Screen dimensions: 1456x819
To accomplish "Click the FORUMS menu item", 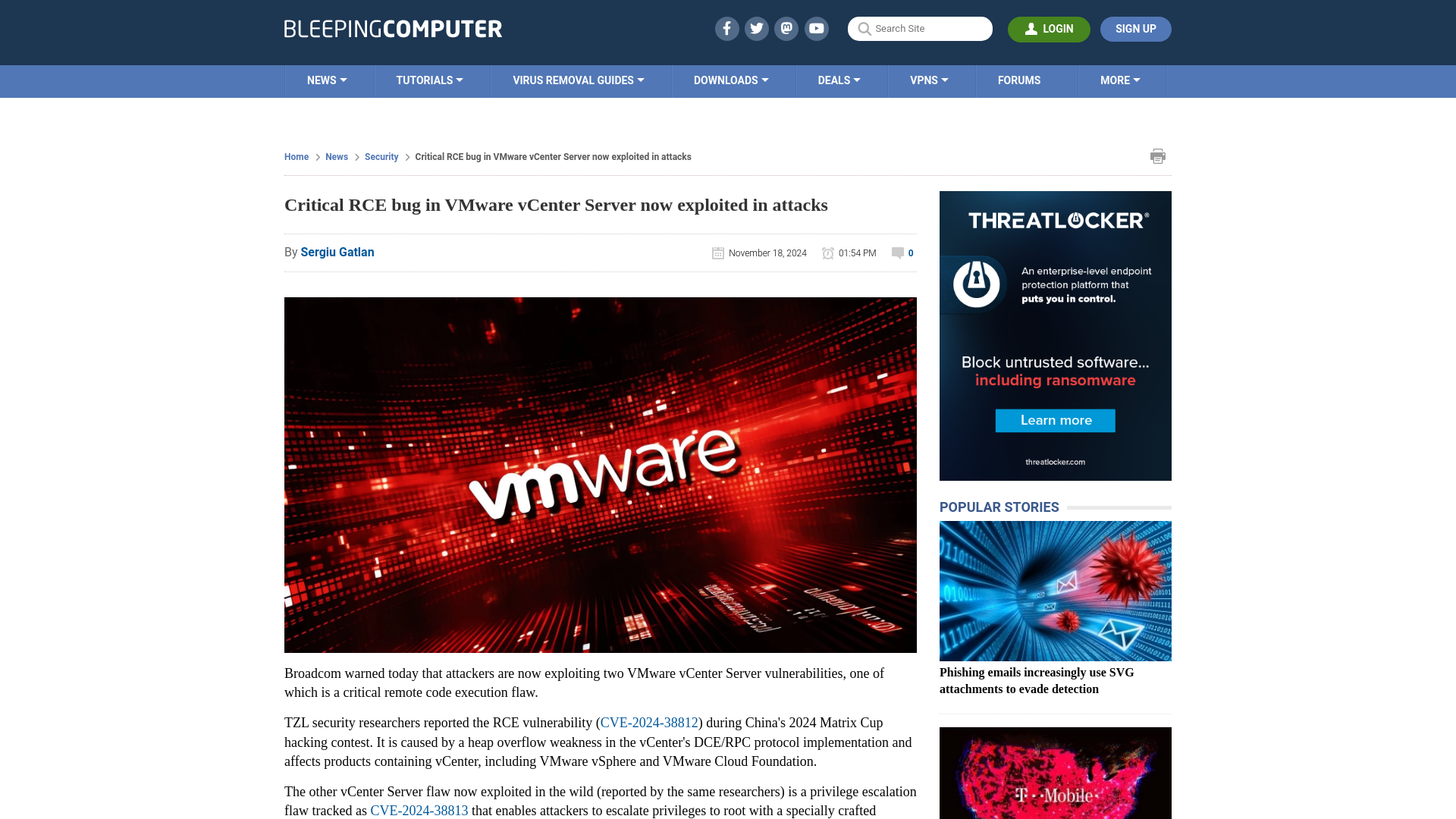I will [1018, 80].
